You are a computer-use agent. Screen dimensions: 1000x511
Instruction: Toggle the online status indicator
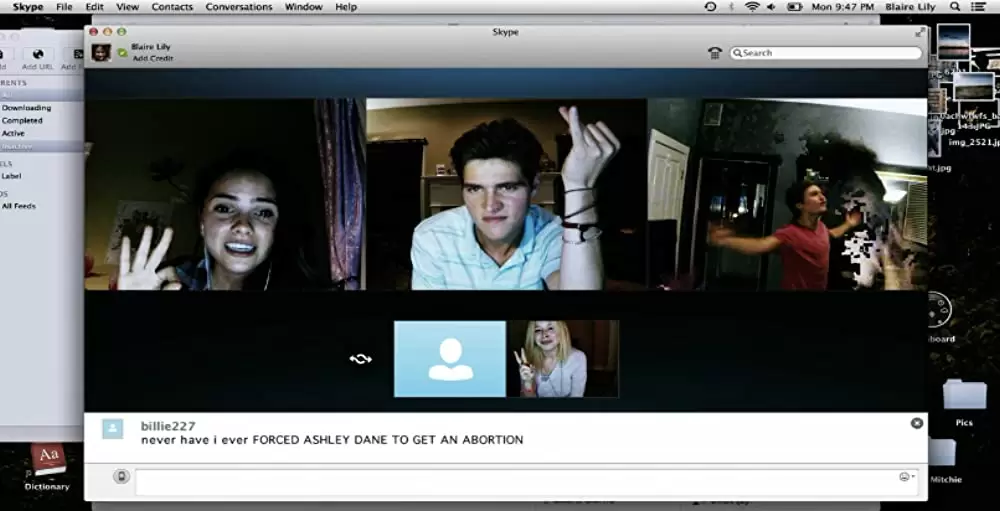(x=122, y=53)
